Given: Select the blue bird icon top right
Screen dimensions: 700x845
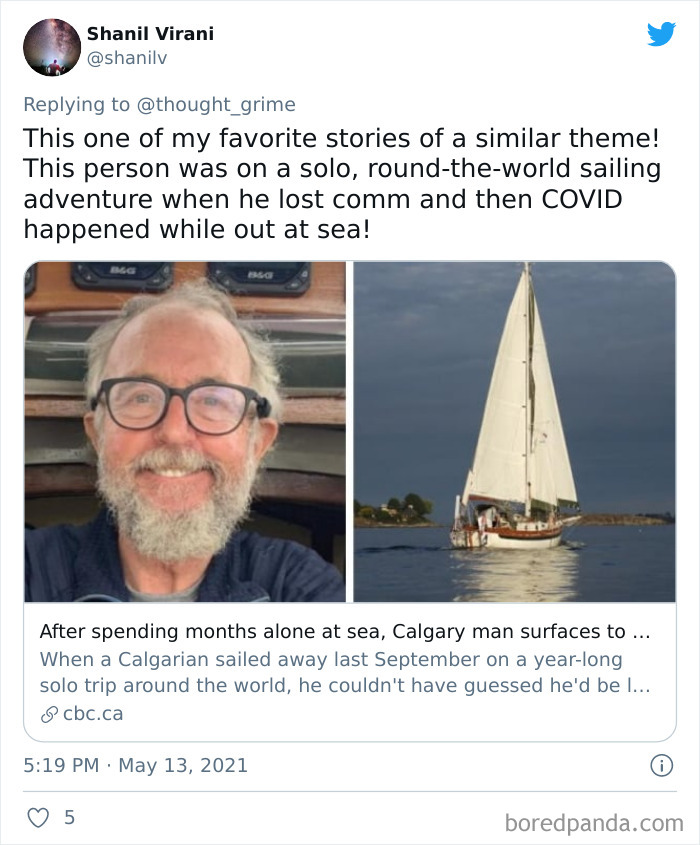Looking at the screenshot, I should 662,35.
